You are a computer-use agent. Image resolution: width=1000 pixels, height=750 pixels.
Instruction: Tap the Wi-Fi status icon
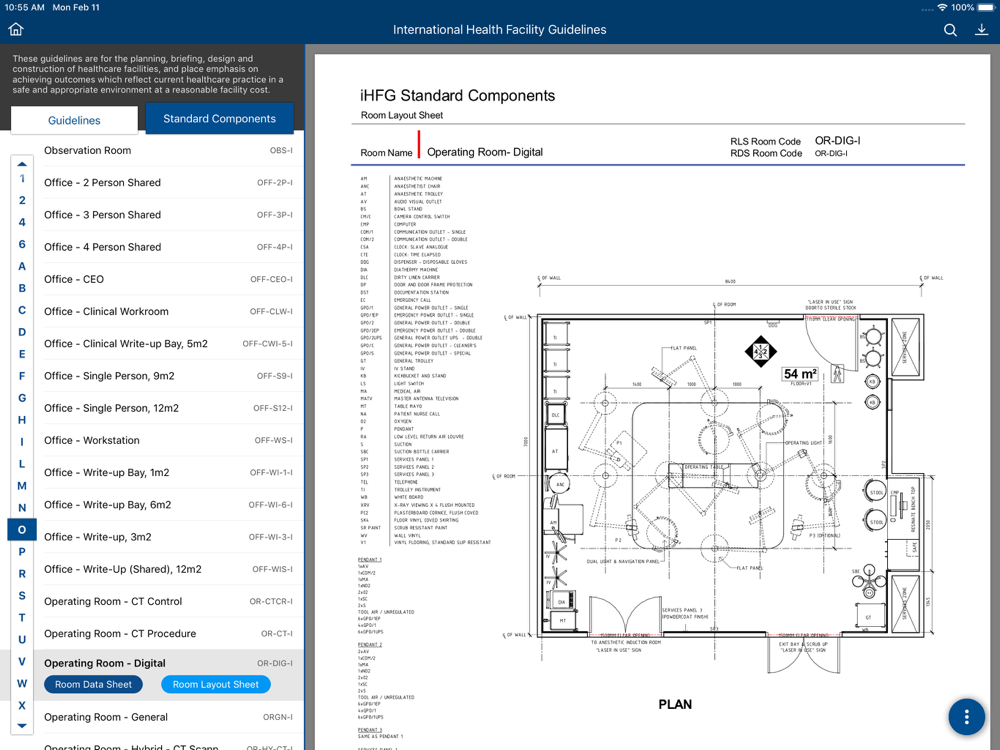[x=942, y=8]
